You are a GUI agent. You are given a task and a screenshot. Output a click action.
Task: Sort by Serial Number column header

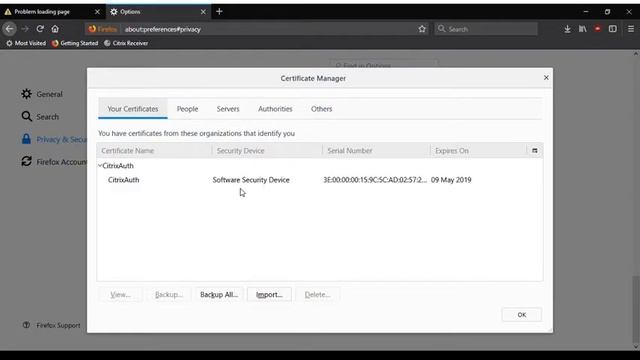pyautogui.click(x=376, y=151)
